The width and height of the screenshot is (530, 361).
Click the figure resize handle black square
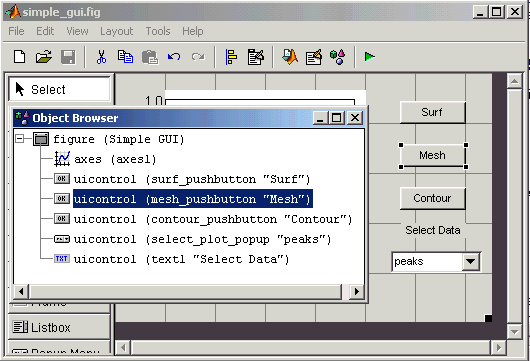(488, 318)
